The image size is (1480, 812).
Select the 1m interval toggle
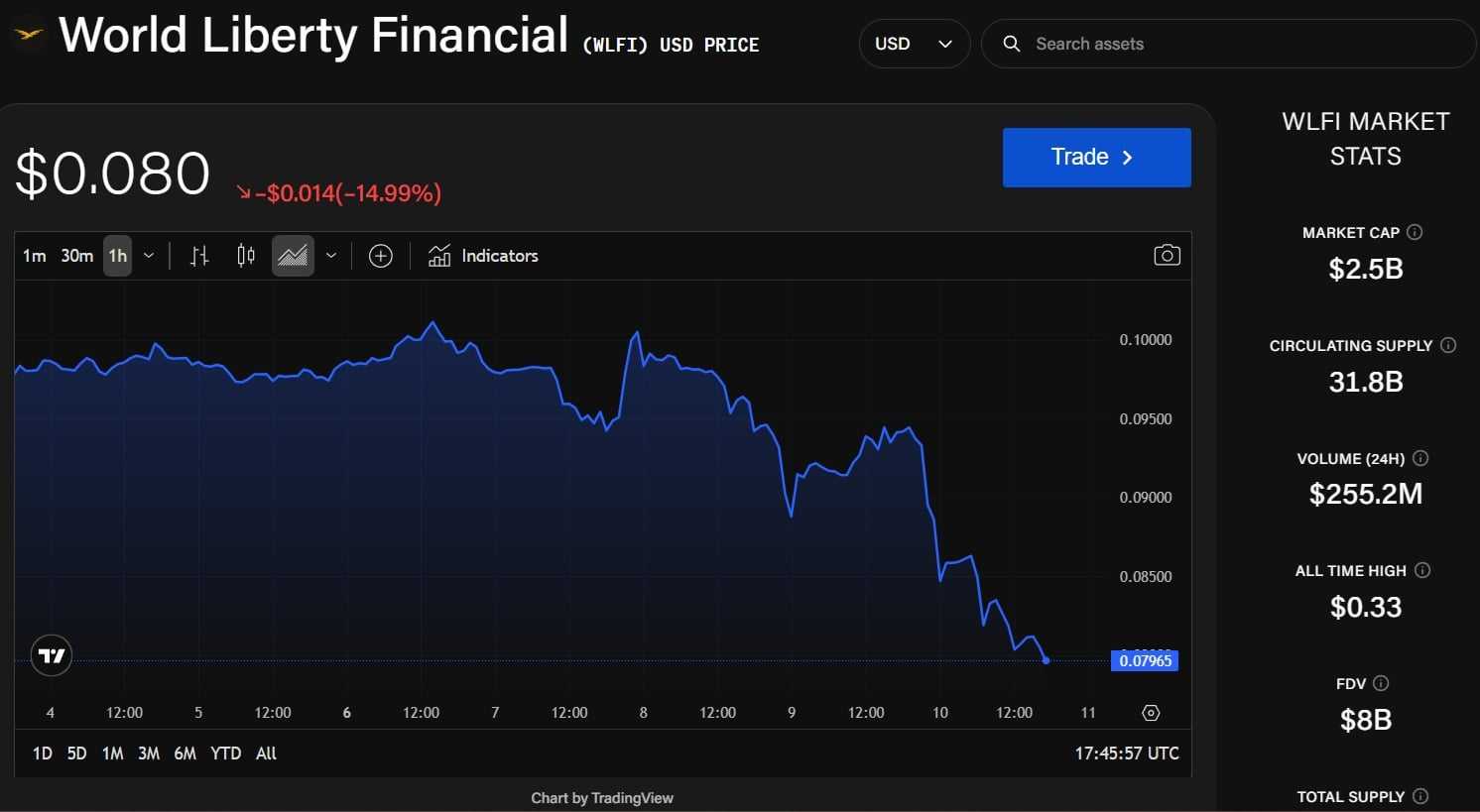coord(35,256)
